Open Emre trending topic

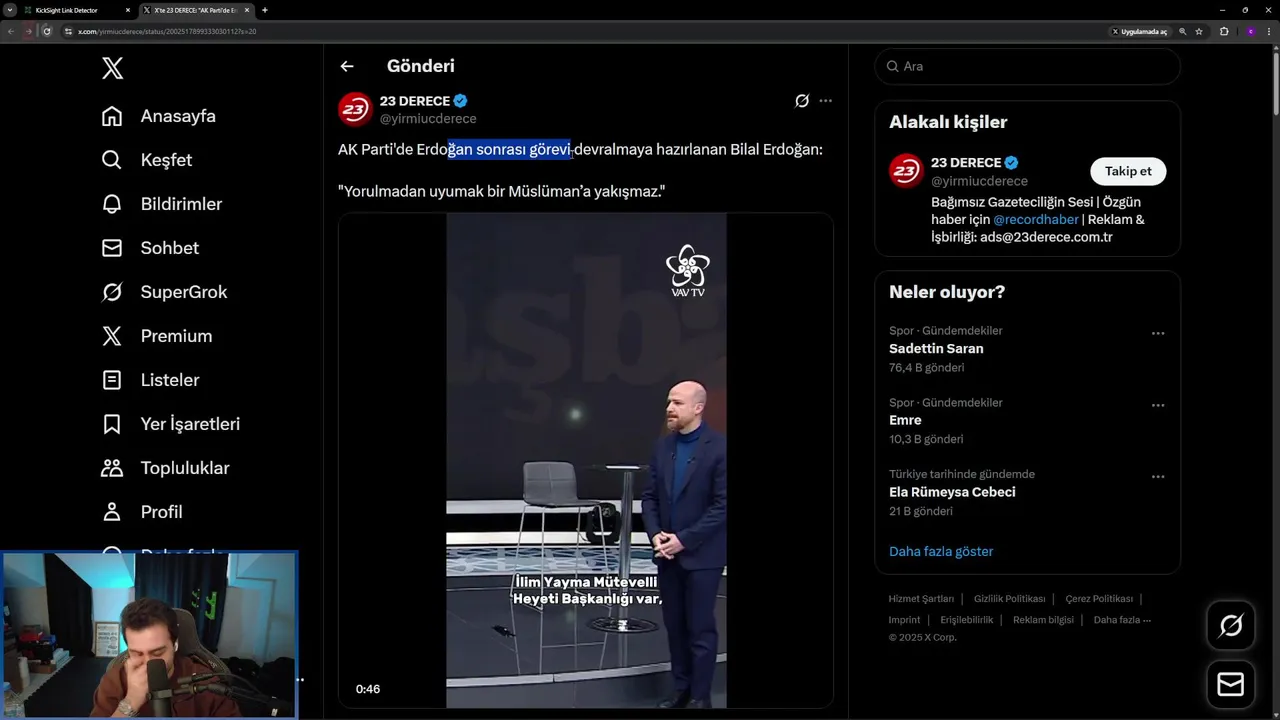click(905, 421)
